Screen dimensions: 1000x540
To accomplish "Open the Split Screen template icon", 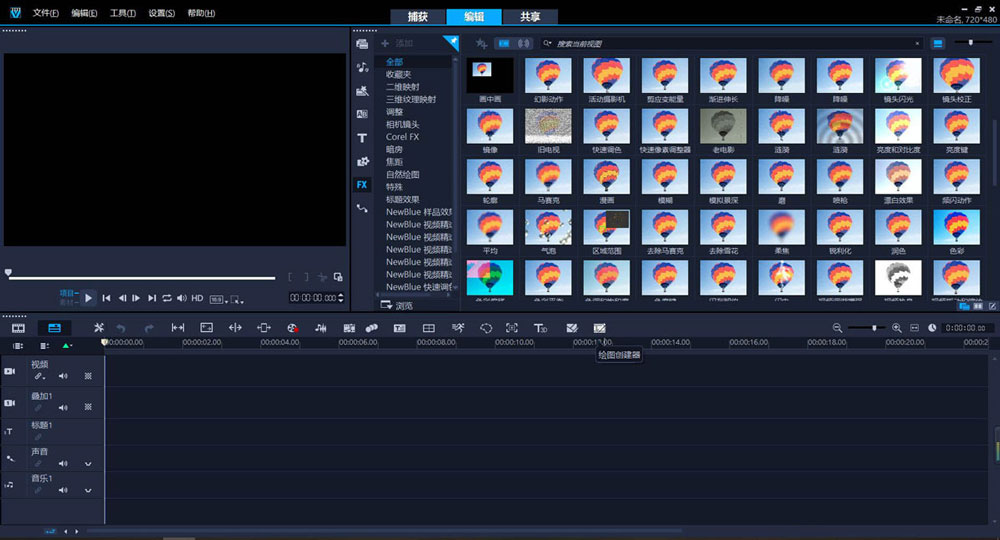I will 429,328.
